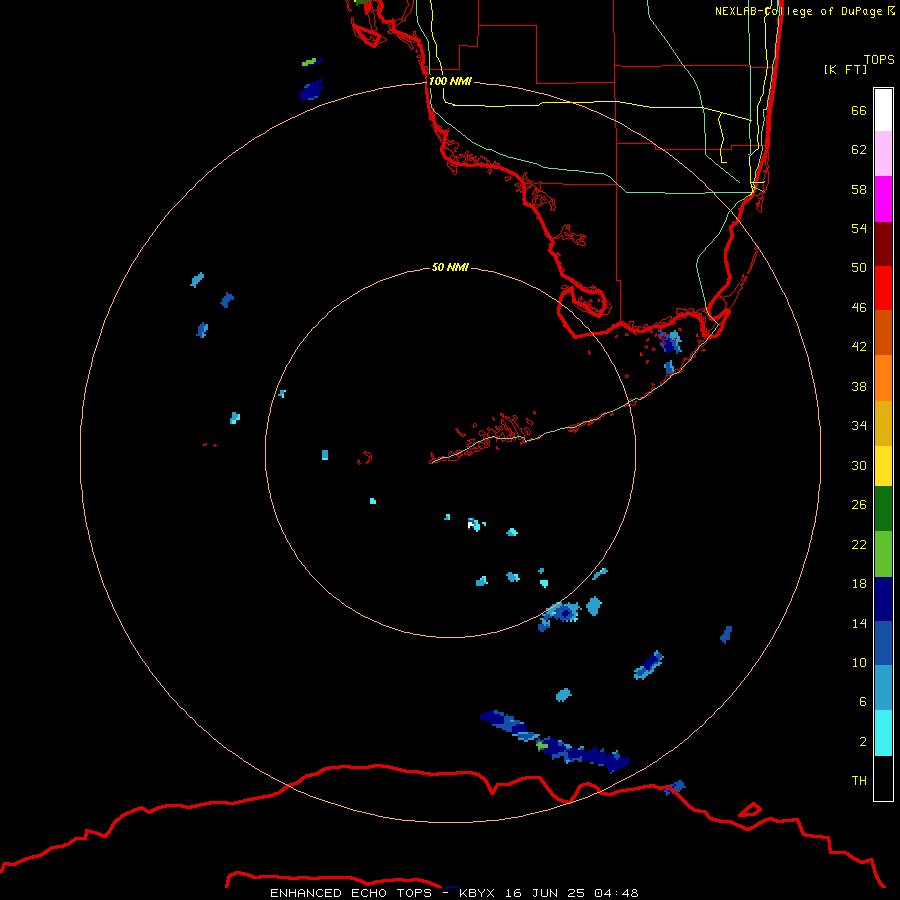
Task: Select the 'KBYX' radar site identifier
Action: click(x=476, y=893)
